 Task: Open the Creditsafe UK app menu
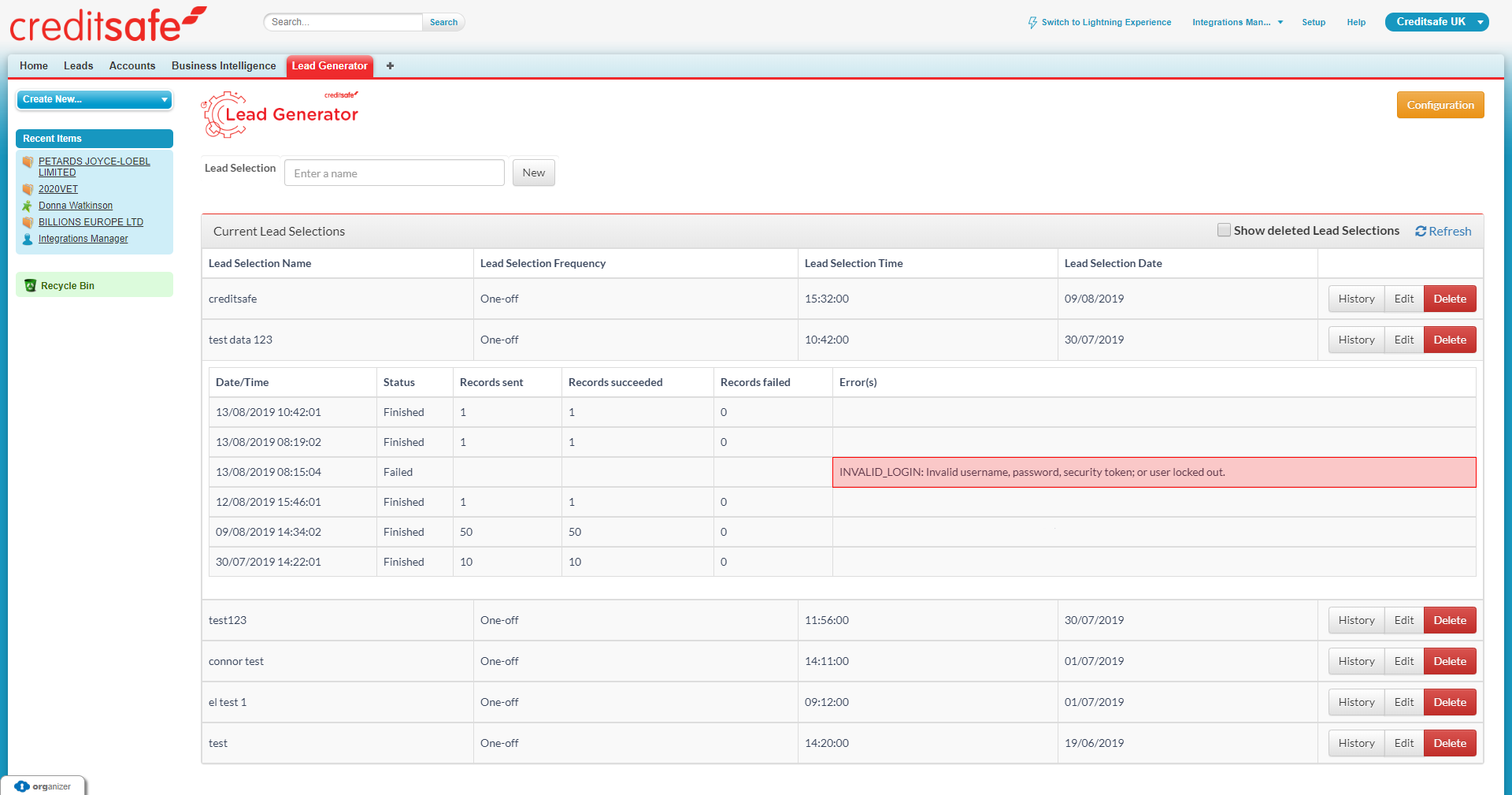[1437, 22]
